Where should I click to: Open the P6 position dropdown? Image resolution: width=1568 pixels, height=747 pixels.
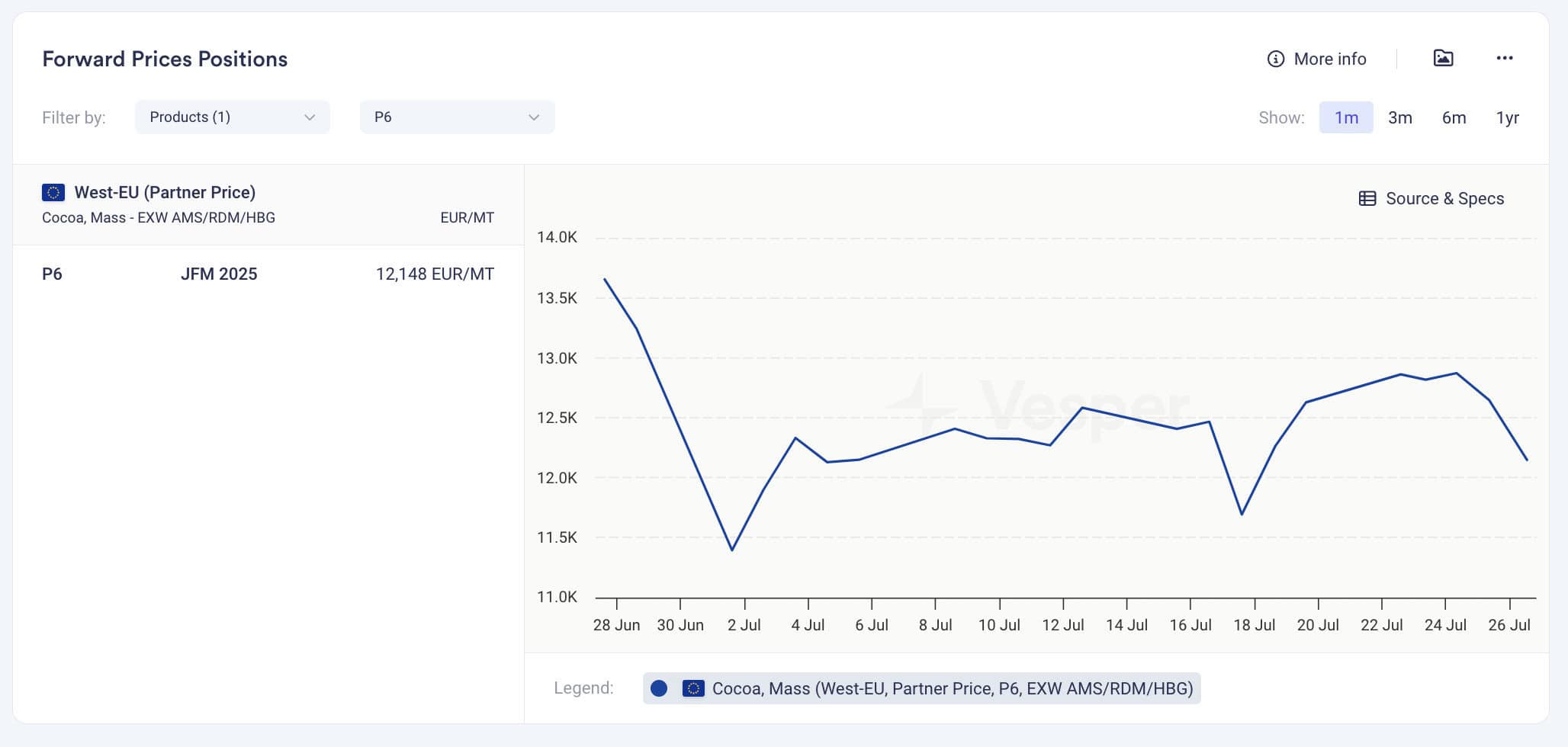pyautogui.click(x=457, y=117)
